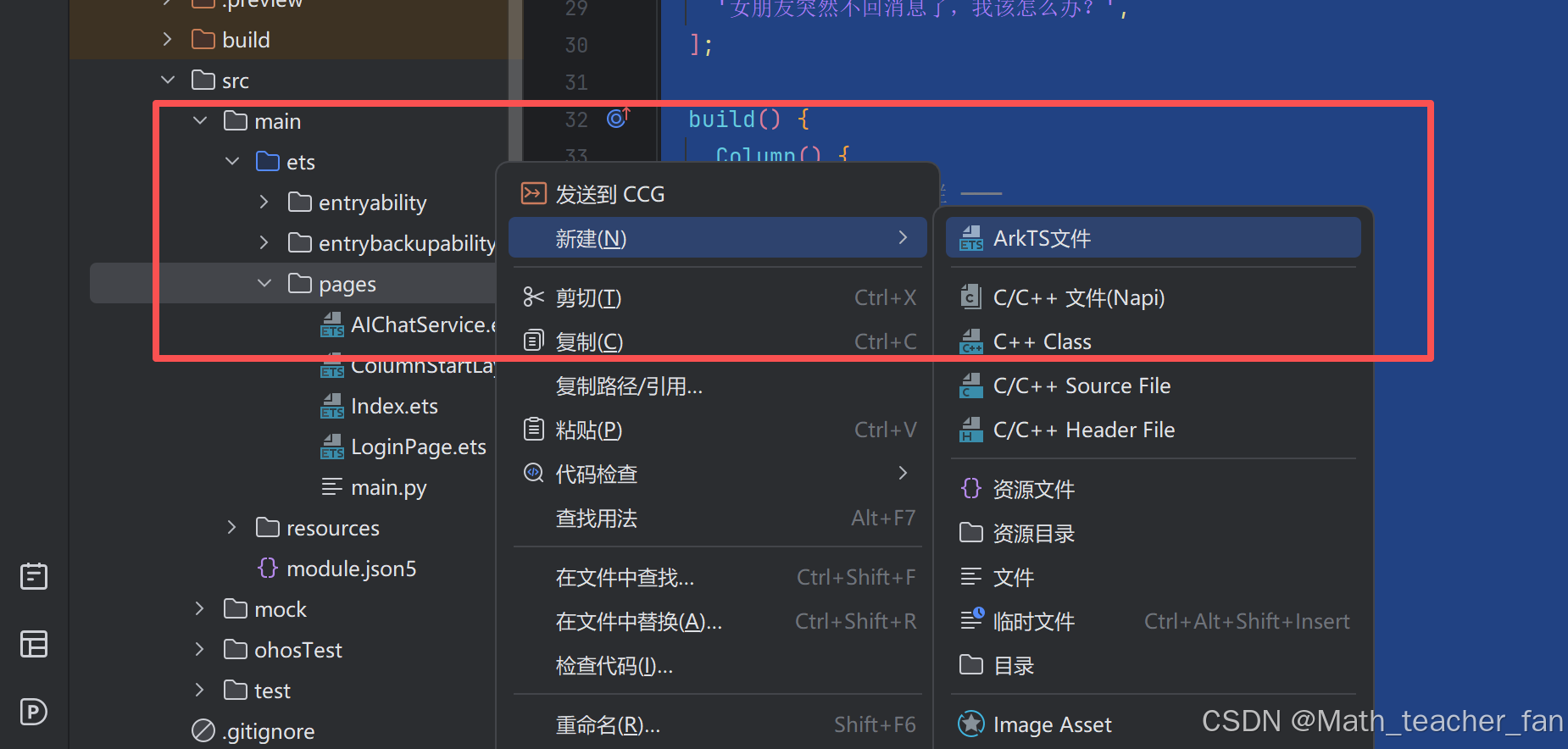Collapse the src folder

point(167,80)
